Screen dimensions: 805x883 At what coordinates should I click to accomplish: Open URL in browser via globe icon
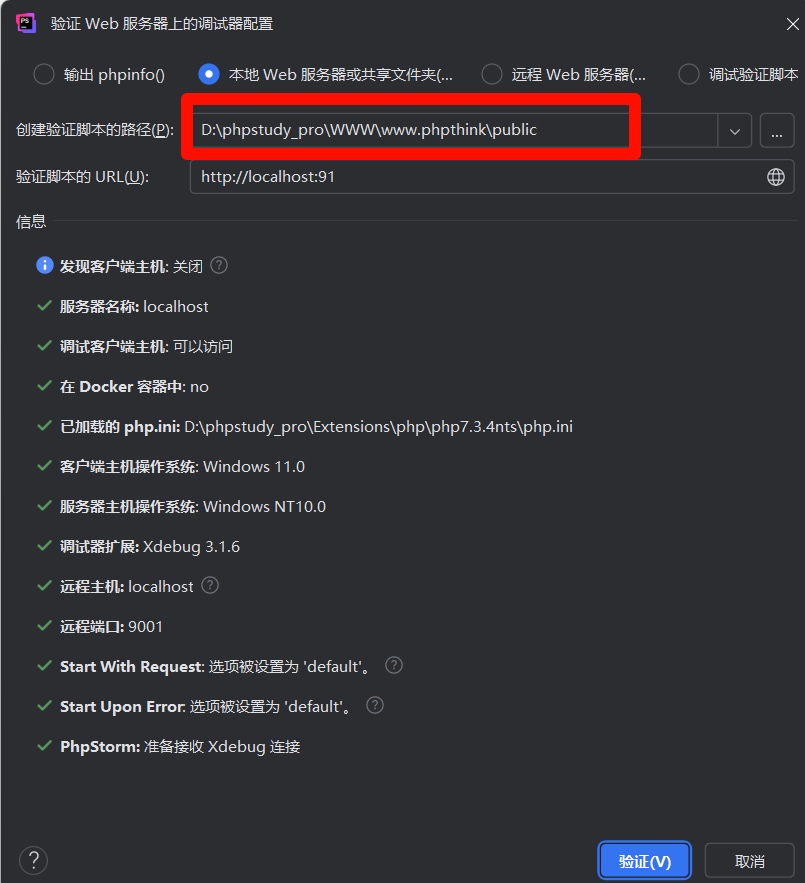776,177
